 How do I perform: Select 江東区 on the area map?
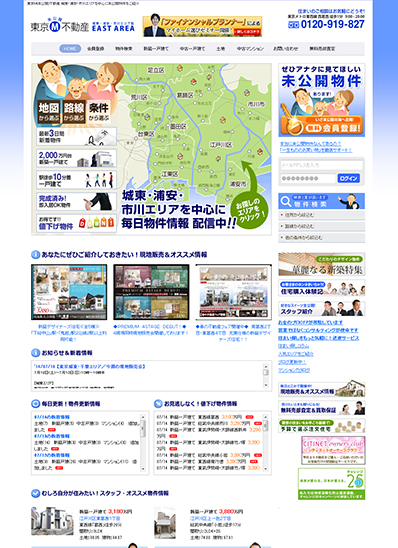(x=170, y=174)
